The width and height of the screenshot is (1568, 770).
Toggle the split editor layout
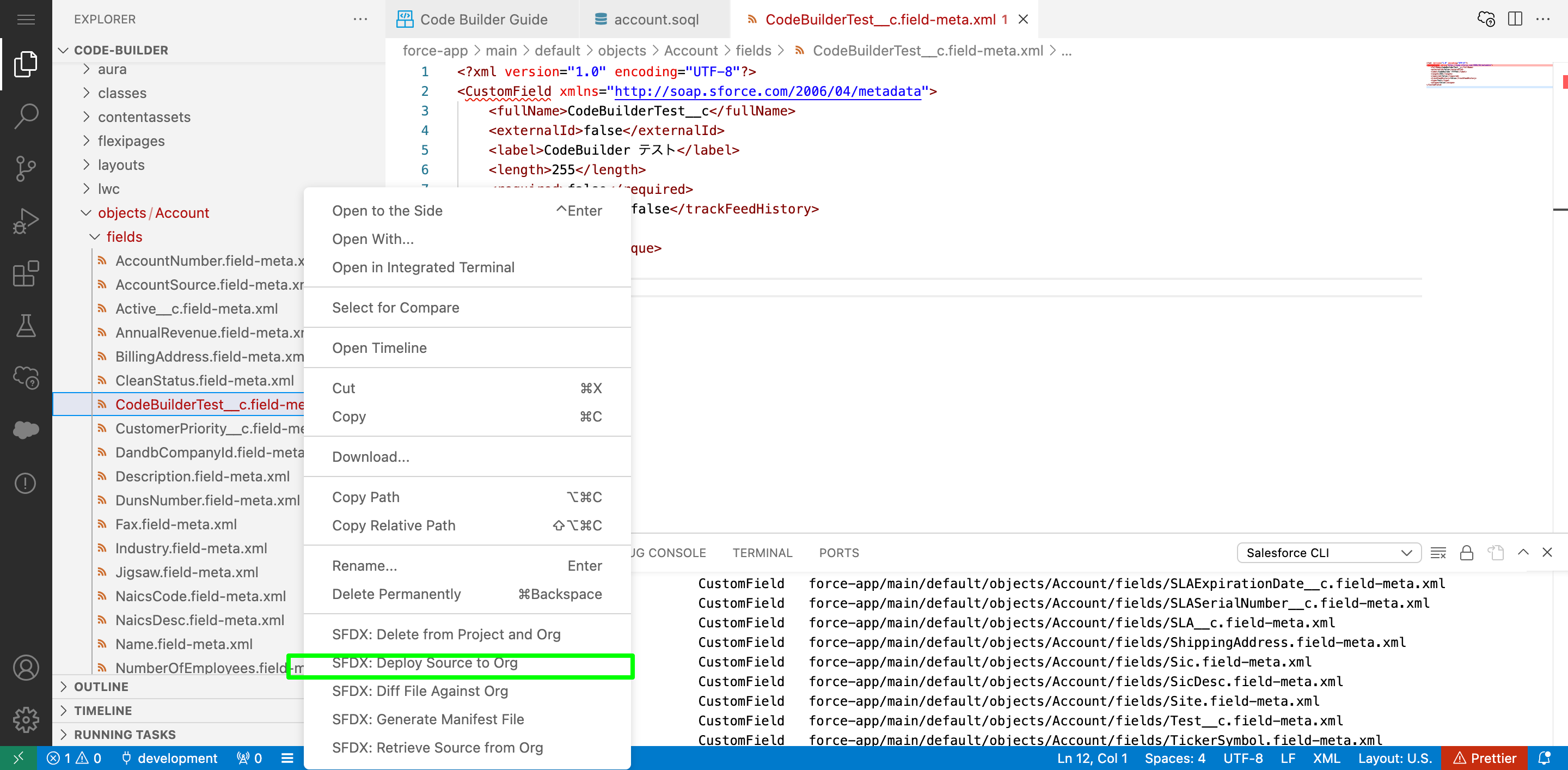click(1515, 19)
